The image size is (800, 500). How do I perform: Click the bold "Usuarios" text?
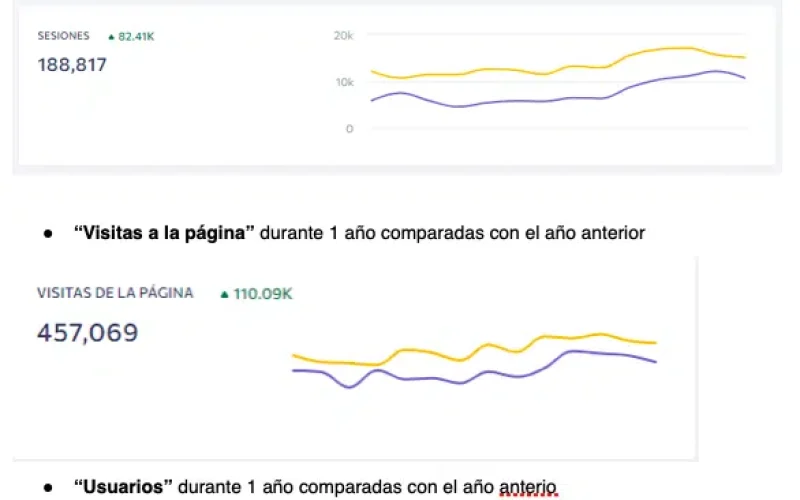click(x=123, y=486)
